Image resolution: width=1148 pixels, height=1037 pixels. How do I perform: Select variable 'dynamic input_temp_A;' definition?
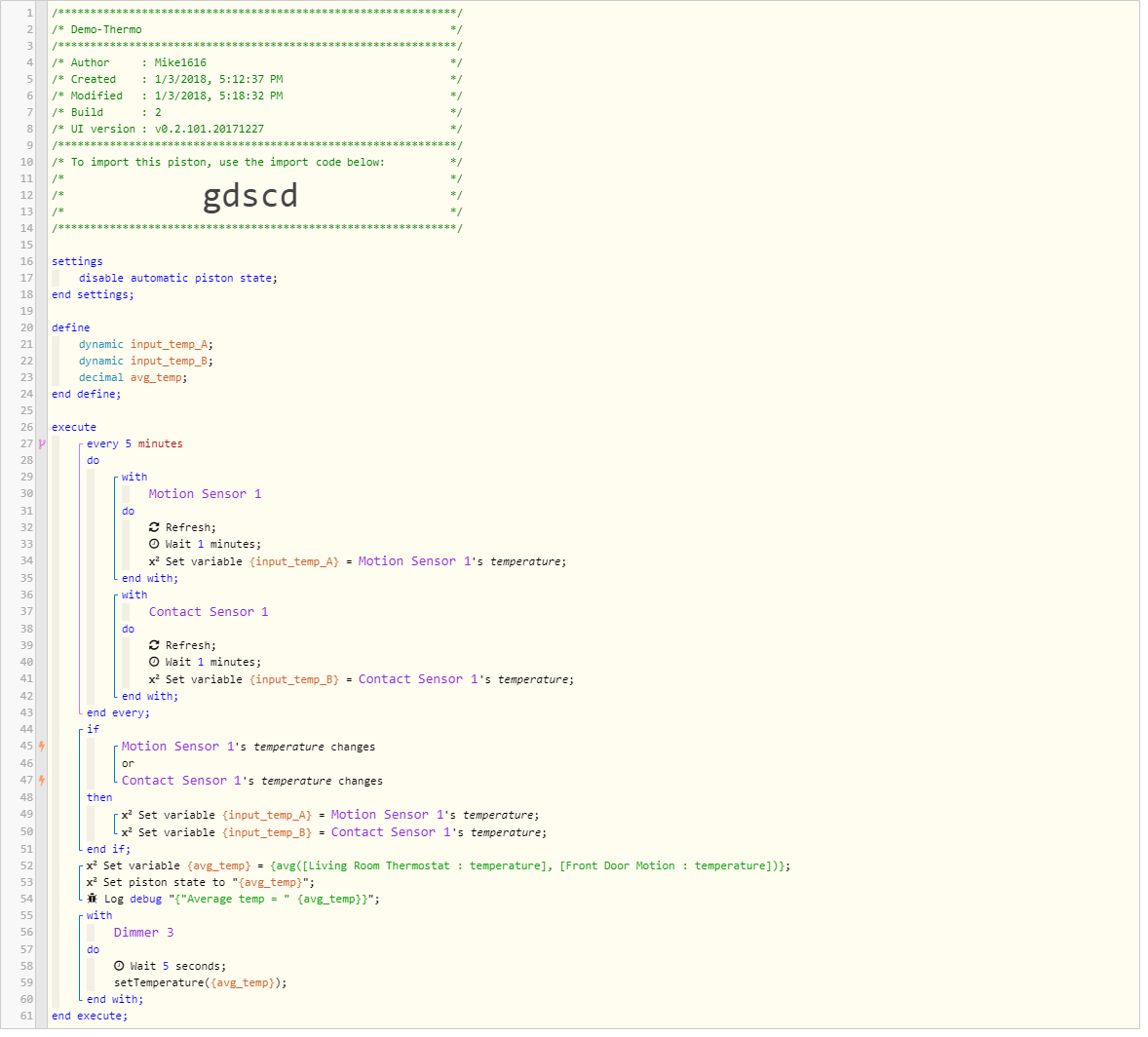(x=146, y=347)
